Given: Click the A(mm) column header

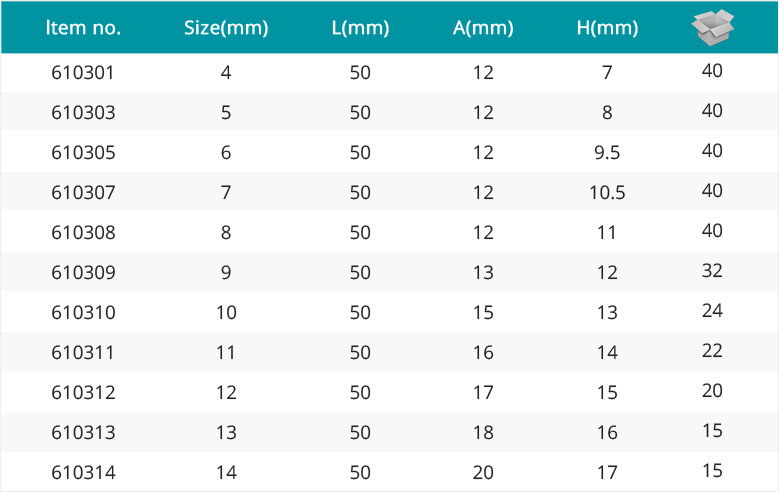Looking at the screenshot, I should pos(483,28).
